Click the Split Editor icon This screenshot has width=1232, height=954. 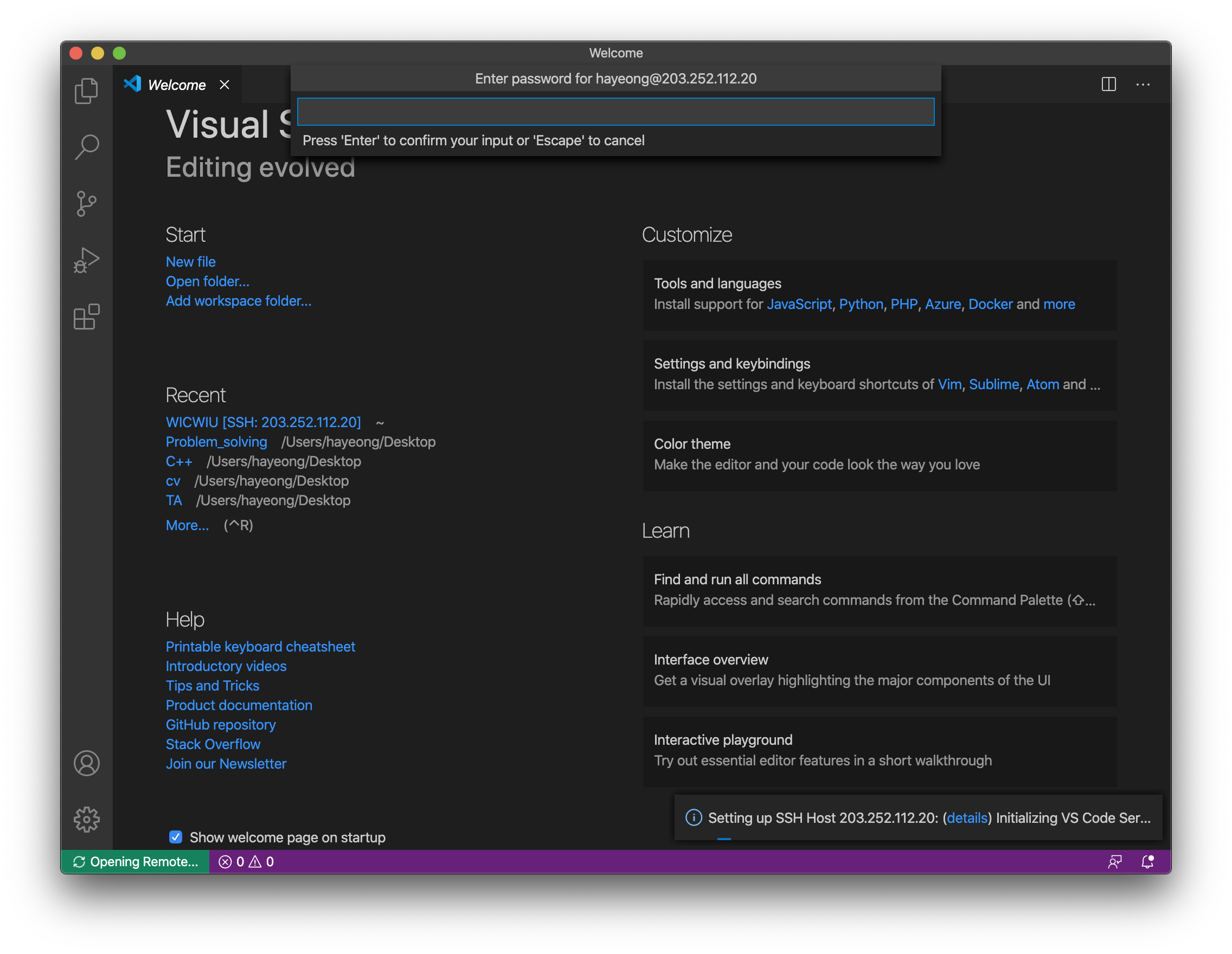(x=1108, y=85)
